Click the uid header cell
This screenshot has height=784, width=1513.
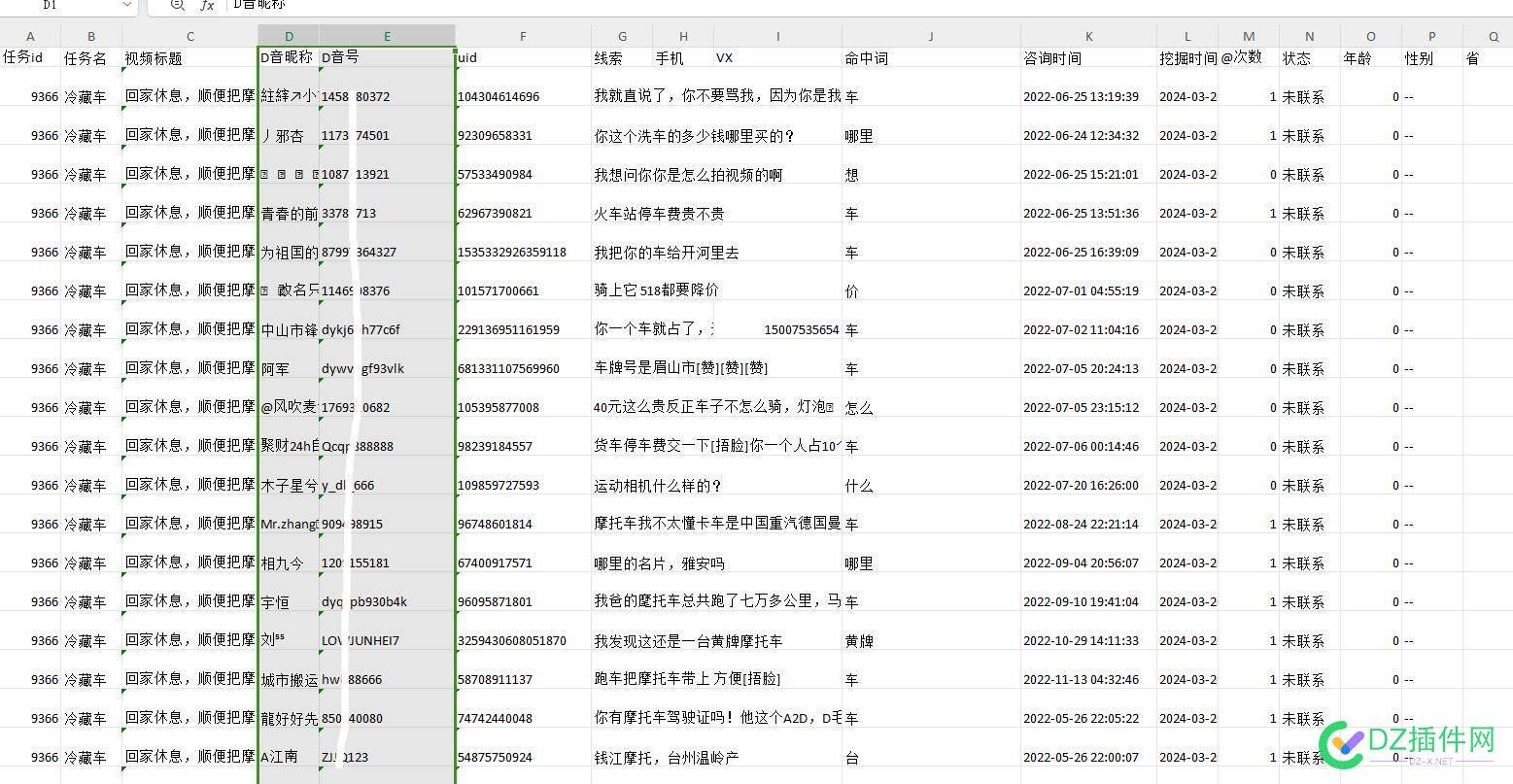pos(523,57)
